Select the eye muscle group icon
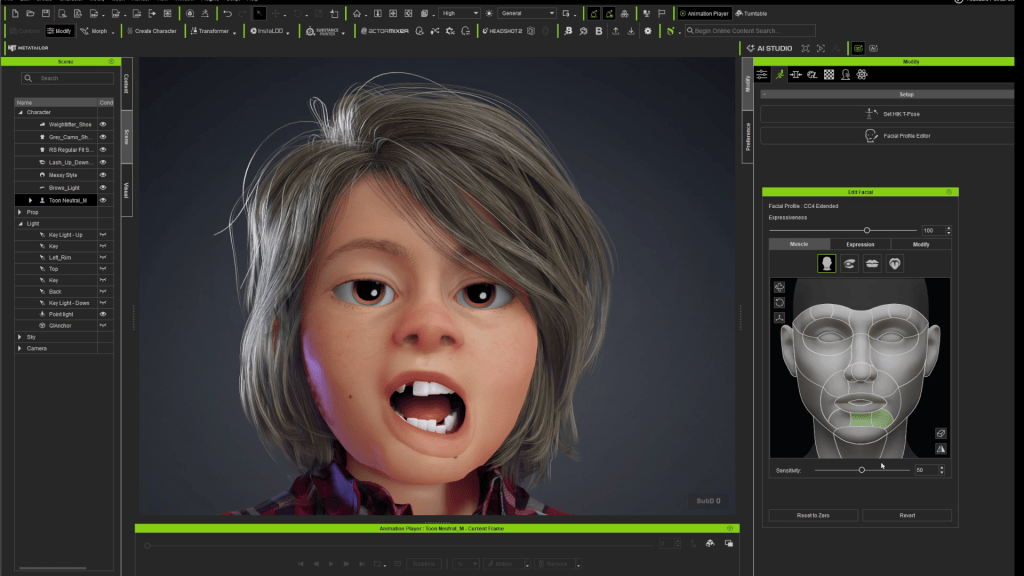The width and height of the screenshot is (1024, 576). (849, 264)
